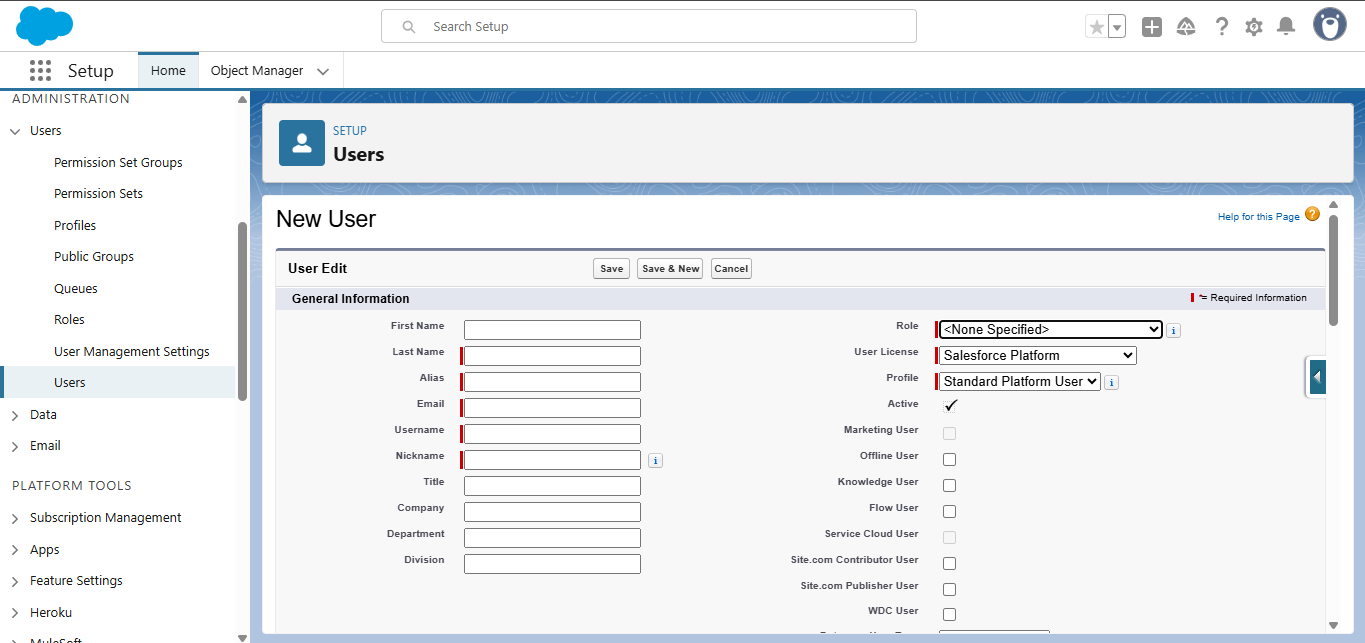The width and height of the screenshot is (1365, 643).
Task: Enable the Site.com Publisher User checkbox
Action: click(949, 589)
